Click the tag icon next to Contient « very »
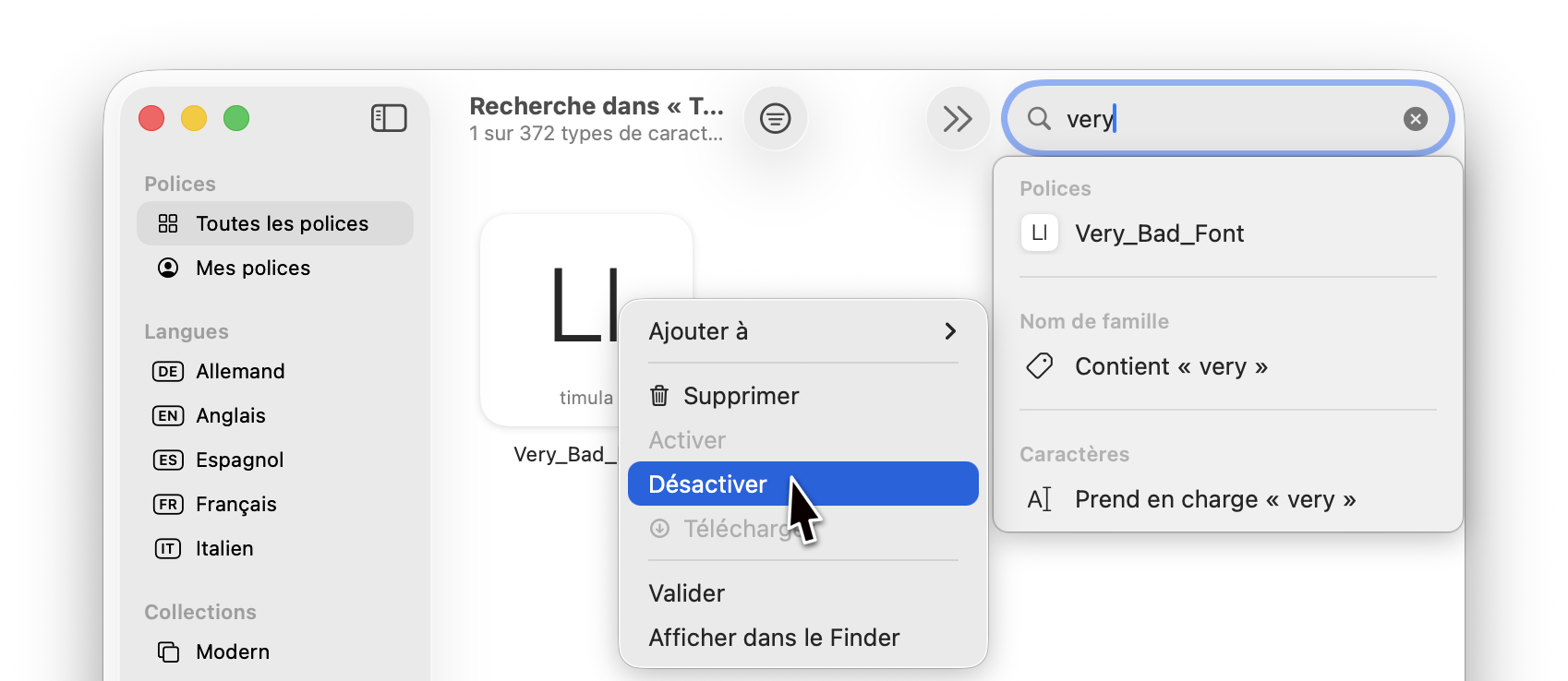This screenshot has width=1568, height=681. [x=1039, y=365]
